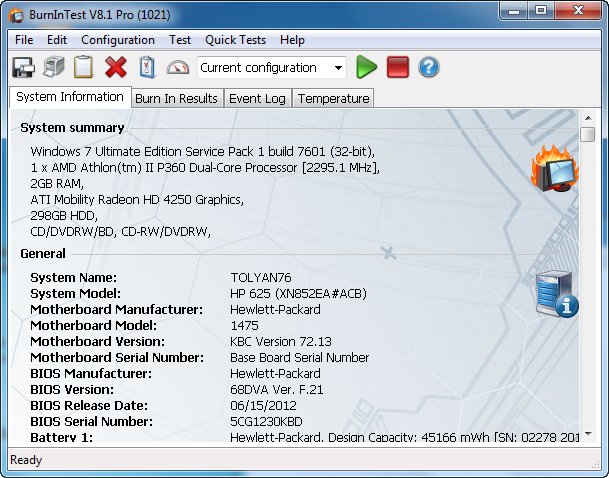
Task: Click the flaming monitor system summary icon
Action: pyautogui.click(x=555, y=169)
